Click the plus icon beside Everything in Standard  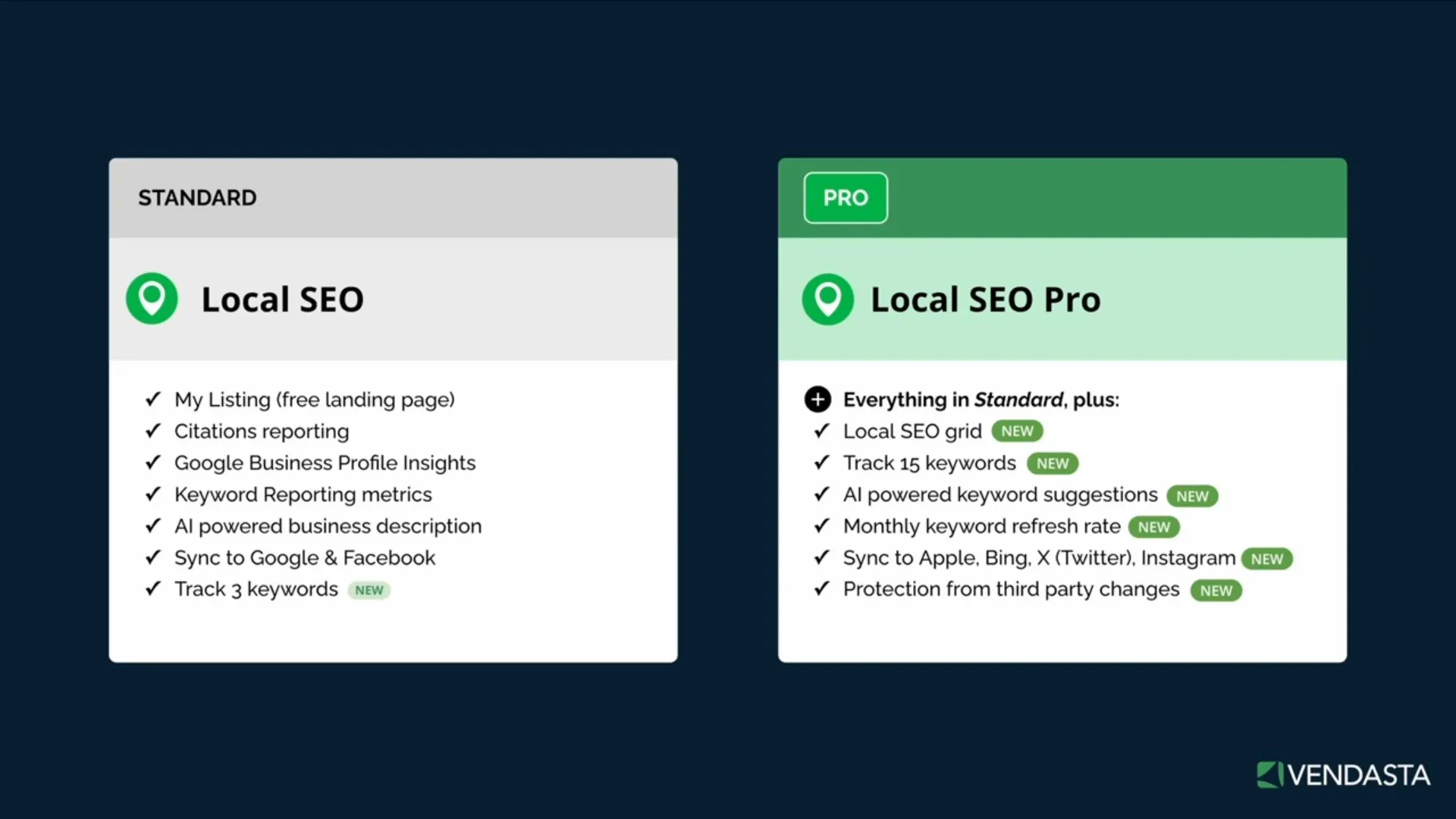(x=817, y=400)
